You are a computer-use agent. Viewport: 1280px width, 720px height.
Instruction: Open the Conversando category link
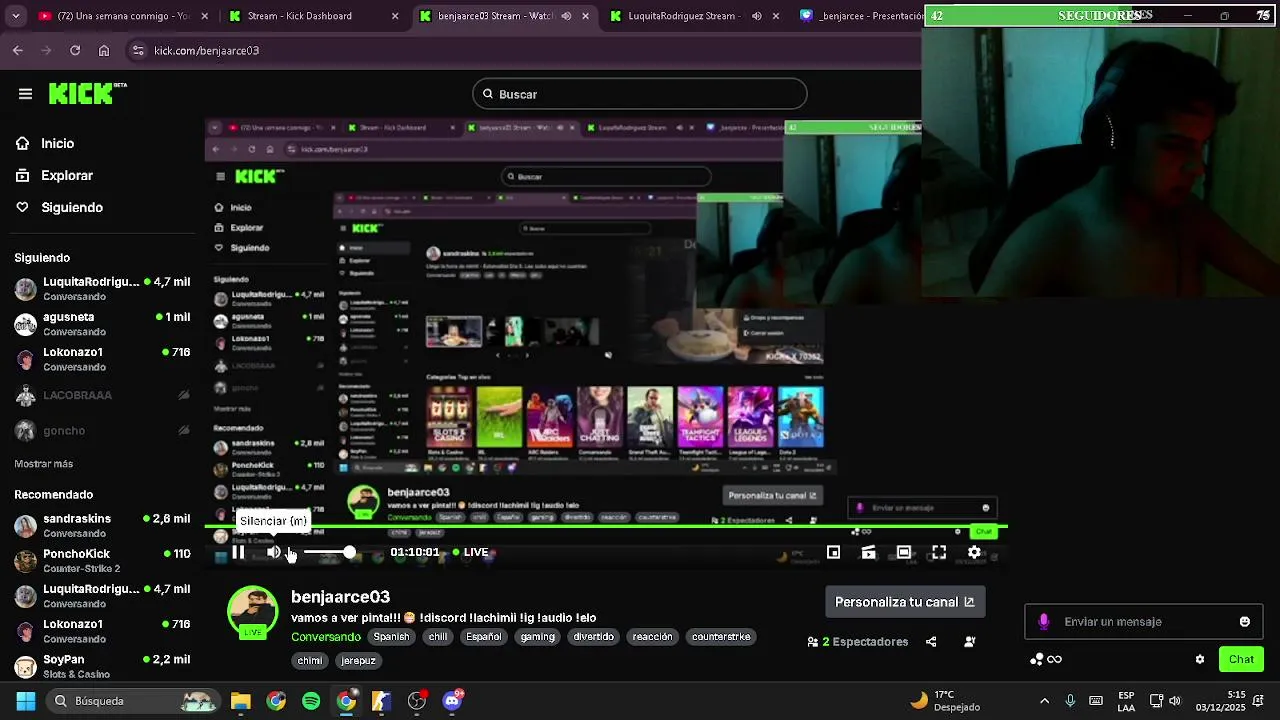click(x=326, y=637)
